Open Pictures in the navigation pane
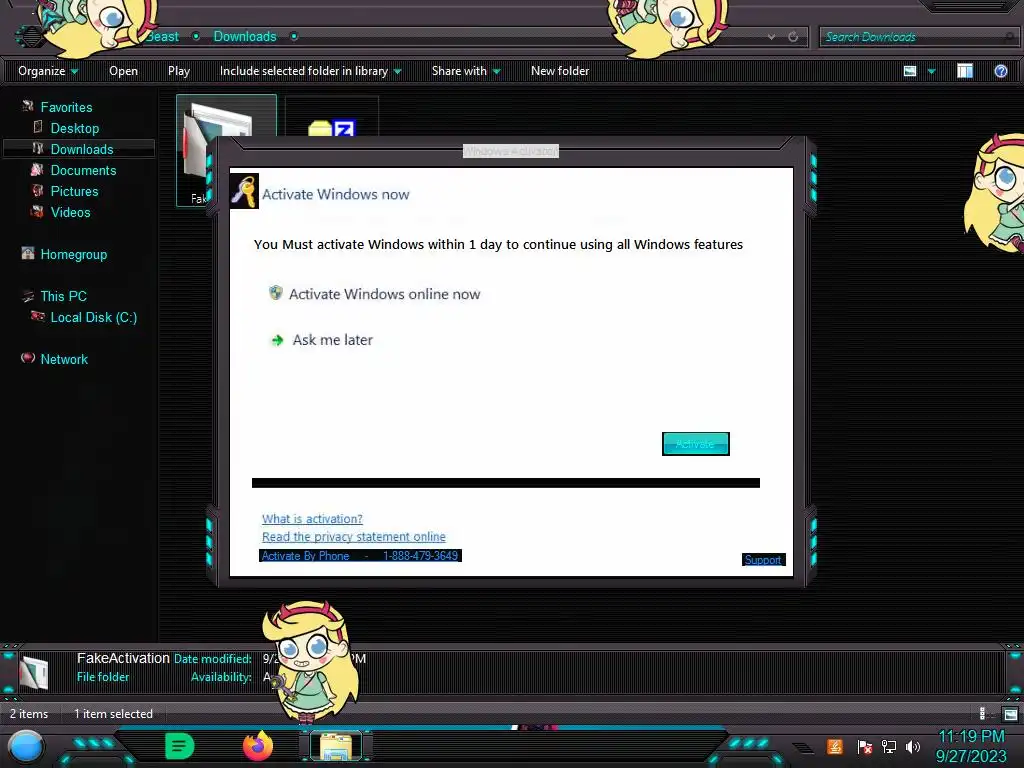Image resolution: width=1024 pixels, height=768 pixels. [74, 191]
